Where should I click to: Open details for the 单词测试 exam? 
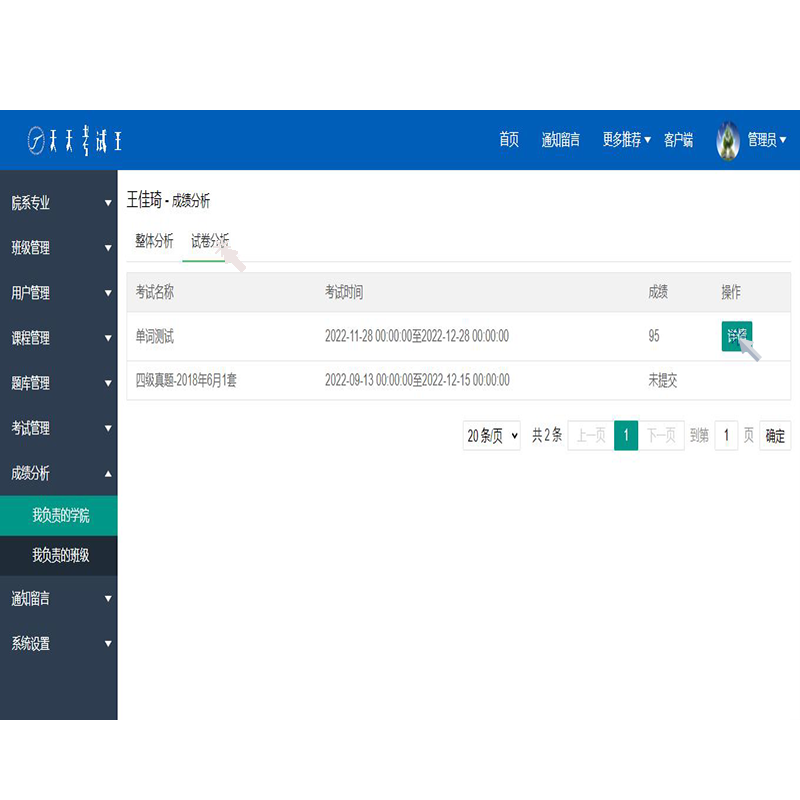737,336
